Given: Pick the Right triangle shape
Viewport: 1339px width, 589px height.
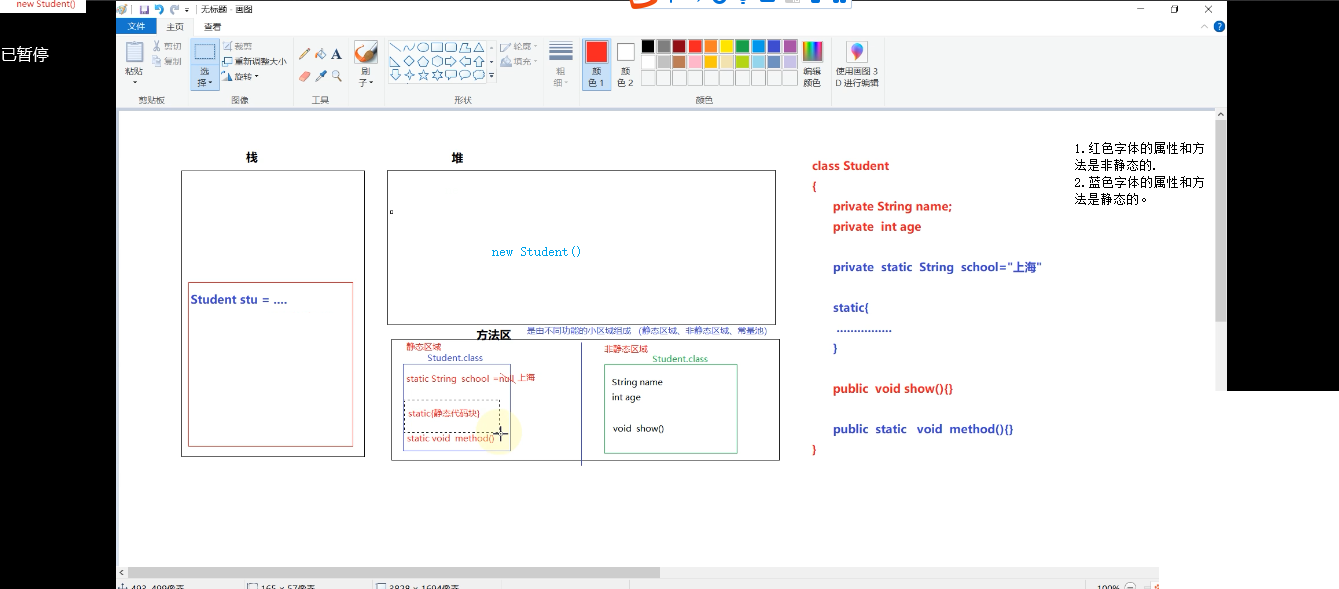Looking at the screenshot, I should (395, 61).
